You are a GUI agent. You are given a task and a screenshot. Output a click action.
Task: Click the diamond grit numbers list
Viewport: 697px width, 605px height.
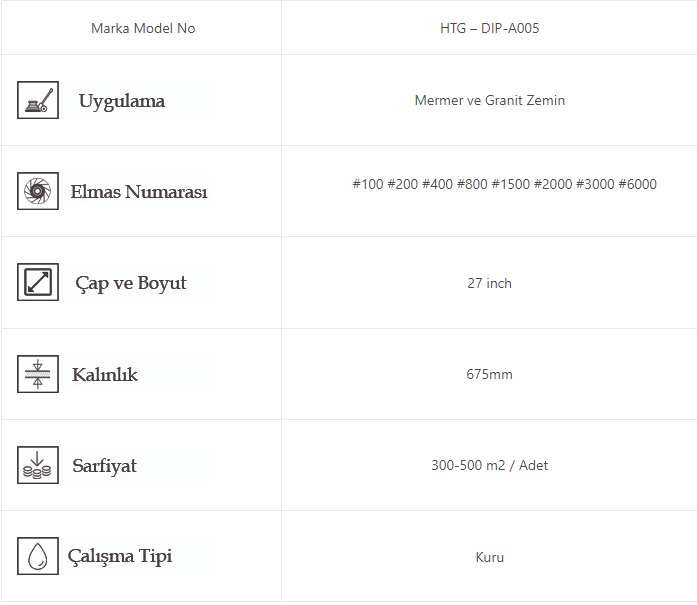point(504,184)
